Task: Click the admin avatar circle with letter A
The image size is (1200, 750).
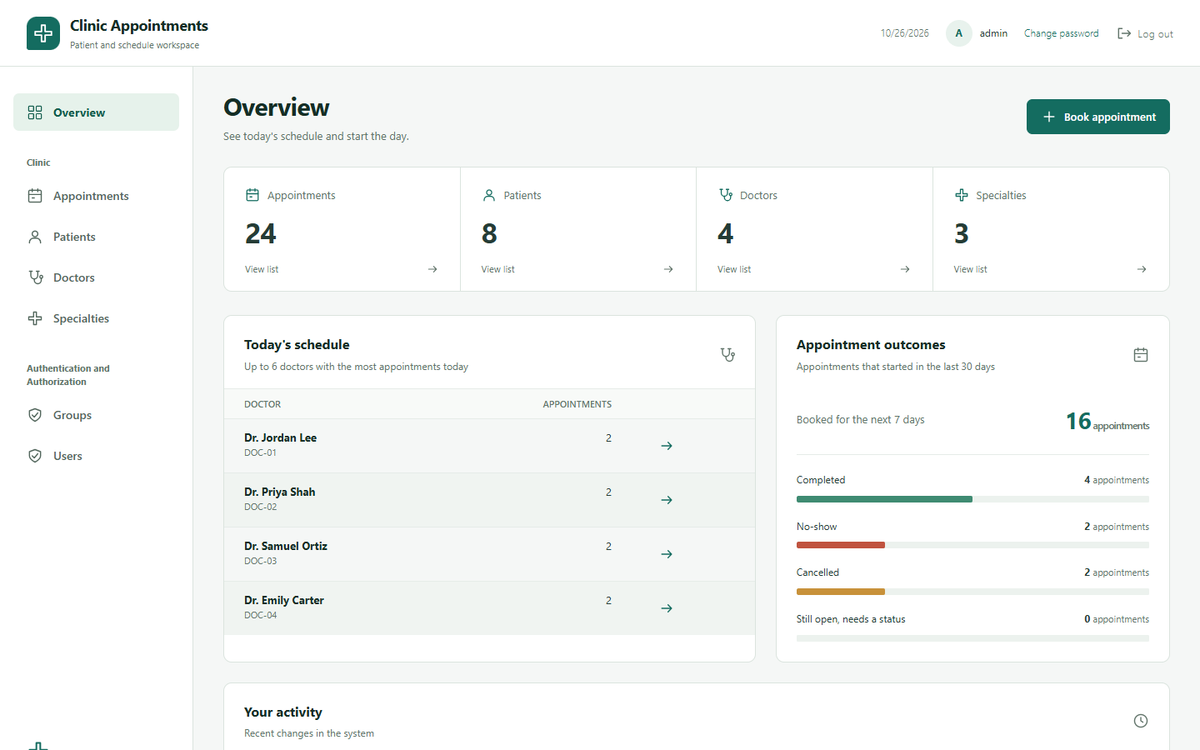Action: 959,34
